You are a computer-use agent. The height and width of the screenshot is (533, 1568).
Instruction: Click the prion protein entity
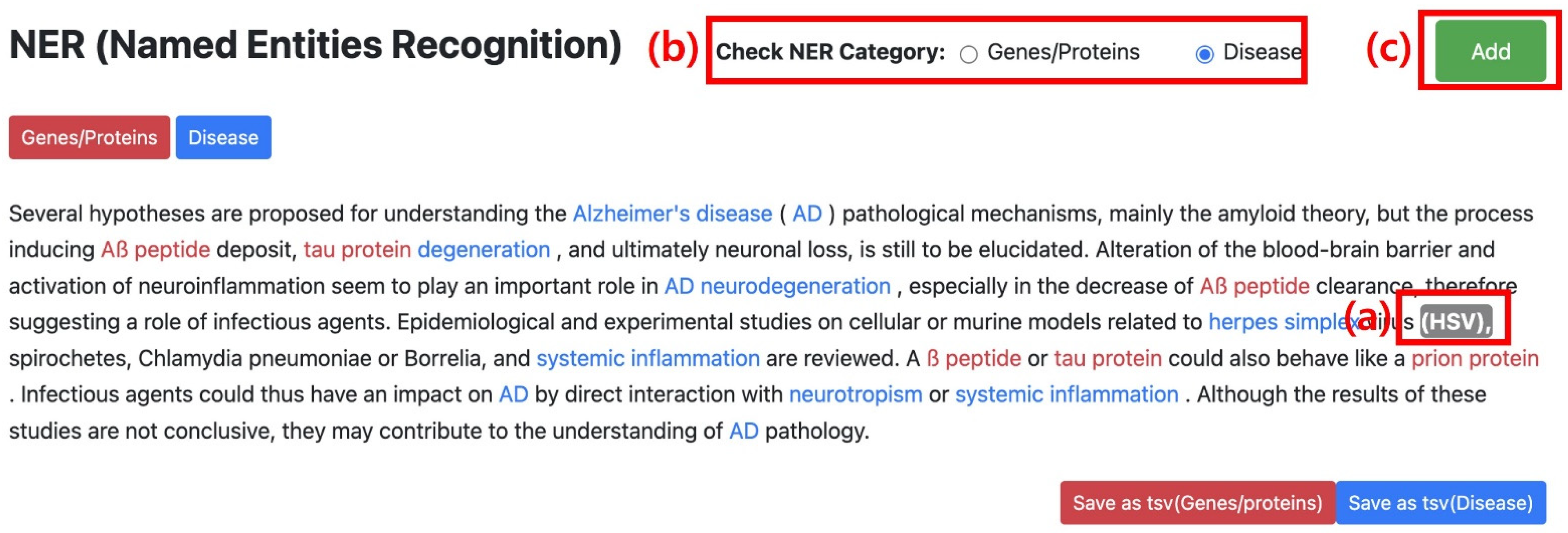[1474, 358]
